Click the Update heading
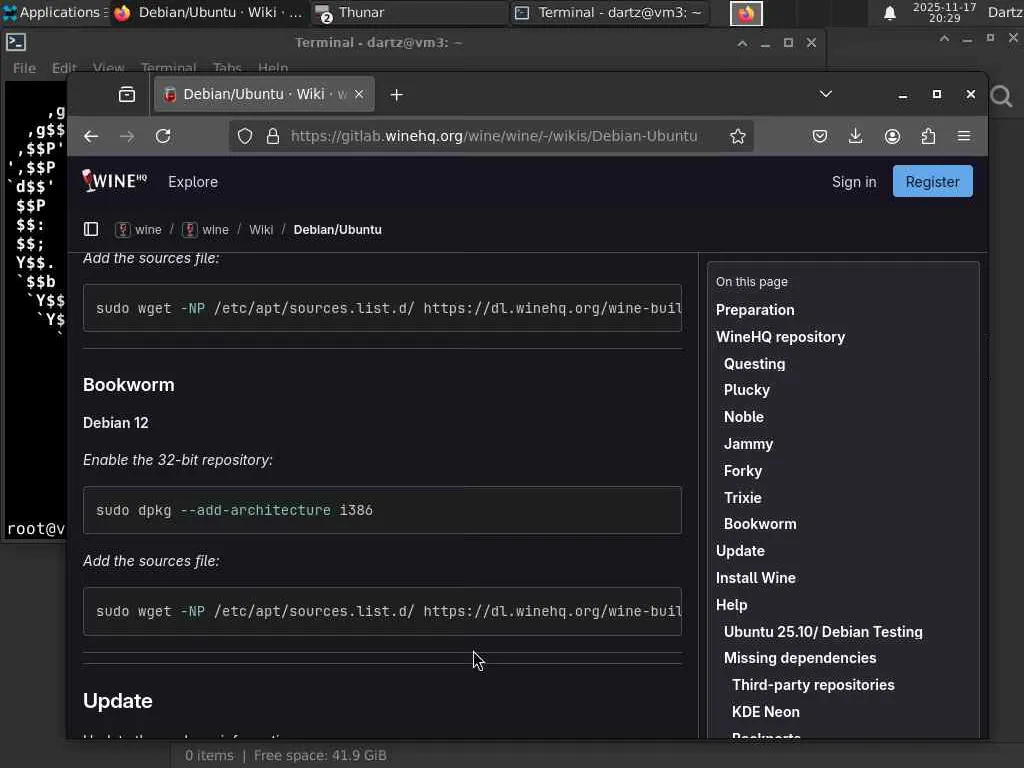 coord(118,701)
